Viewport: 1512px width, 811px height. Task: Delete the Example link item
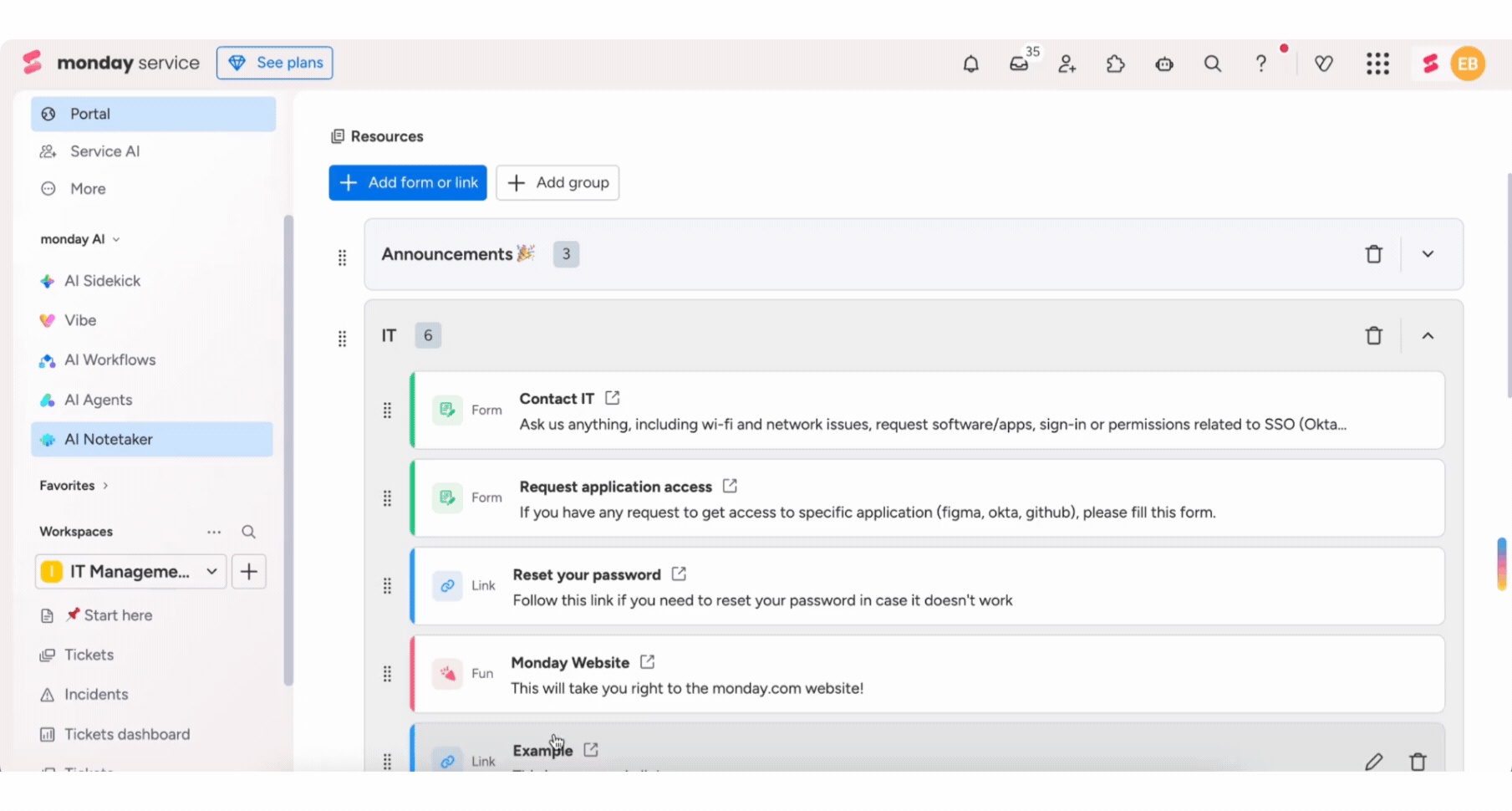coord(1418,762)
